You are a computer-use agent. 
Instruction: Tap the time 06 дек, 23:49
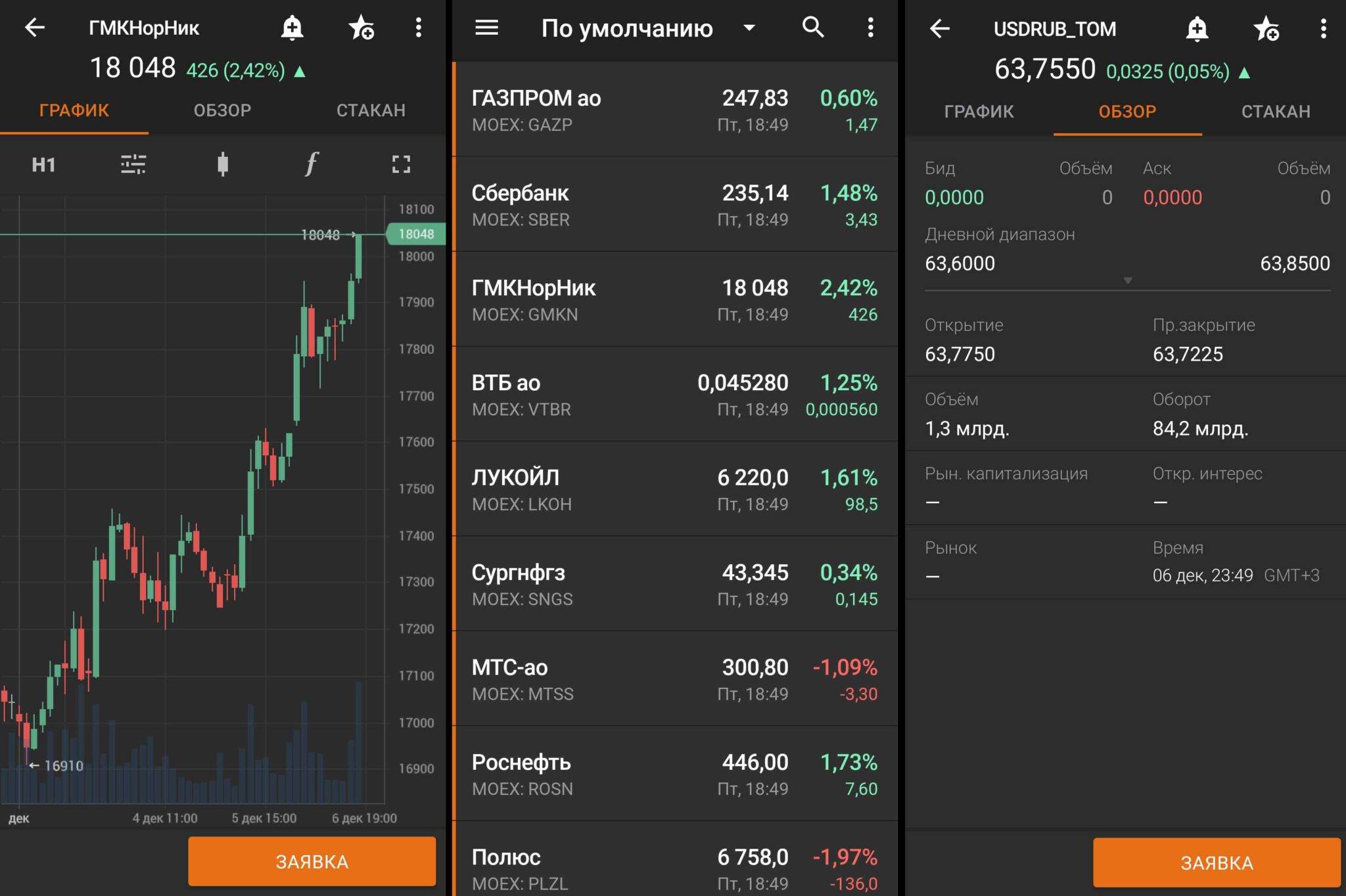(x=1203, y=575)
